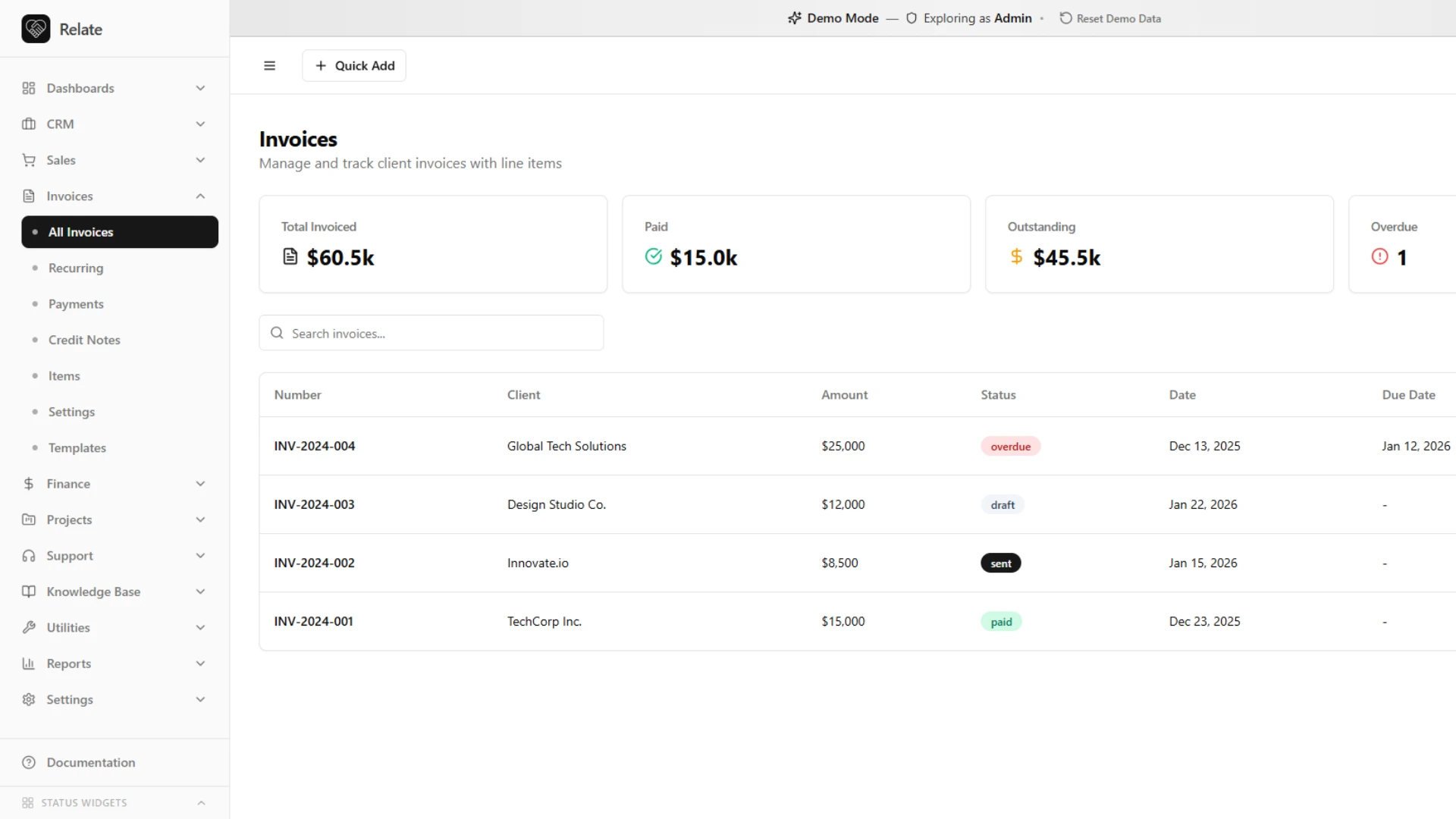Click the draft status badge
1456x819 pixels.
(1003, 504)
